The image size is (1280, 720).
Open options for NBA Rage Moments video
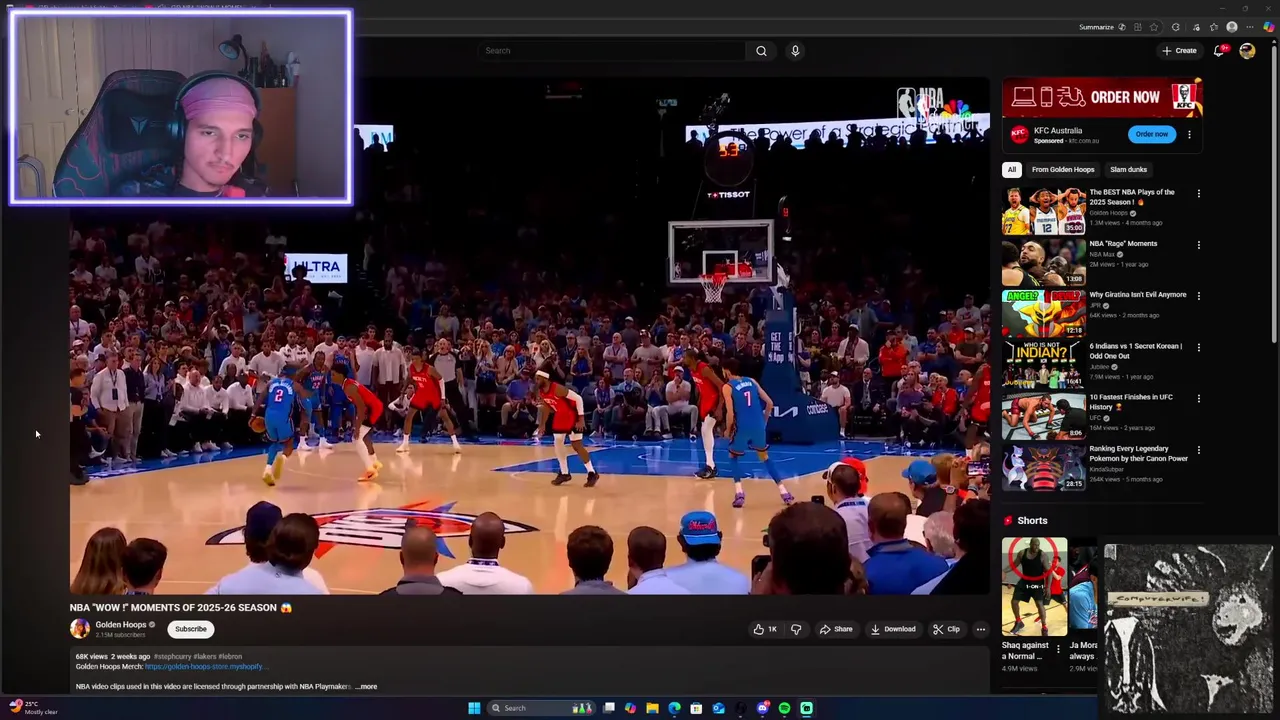(1198, 245)
